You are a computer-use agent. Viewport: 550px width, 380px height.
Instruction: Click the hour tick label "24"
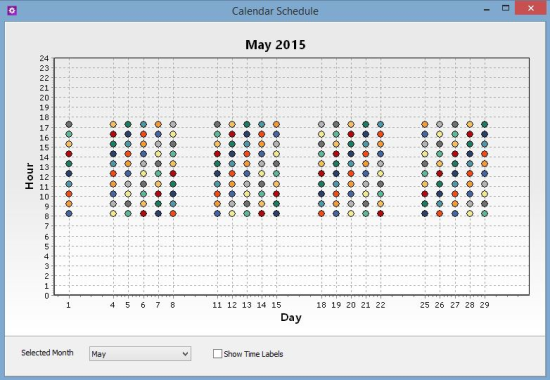[x=44, y=58]
